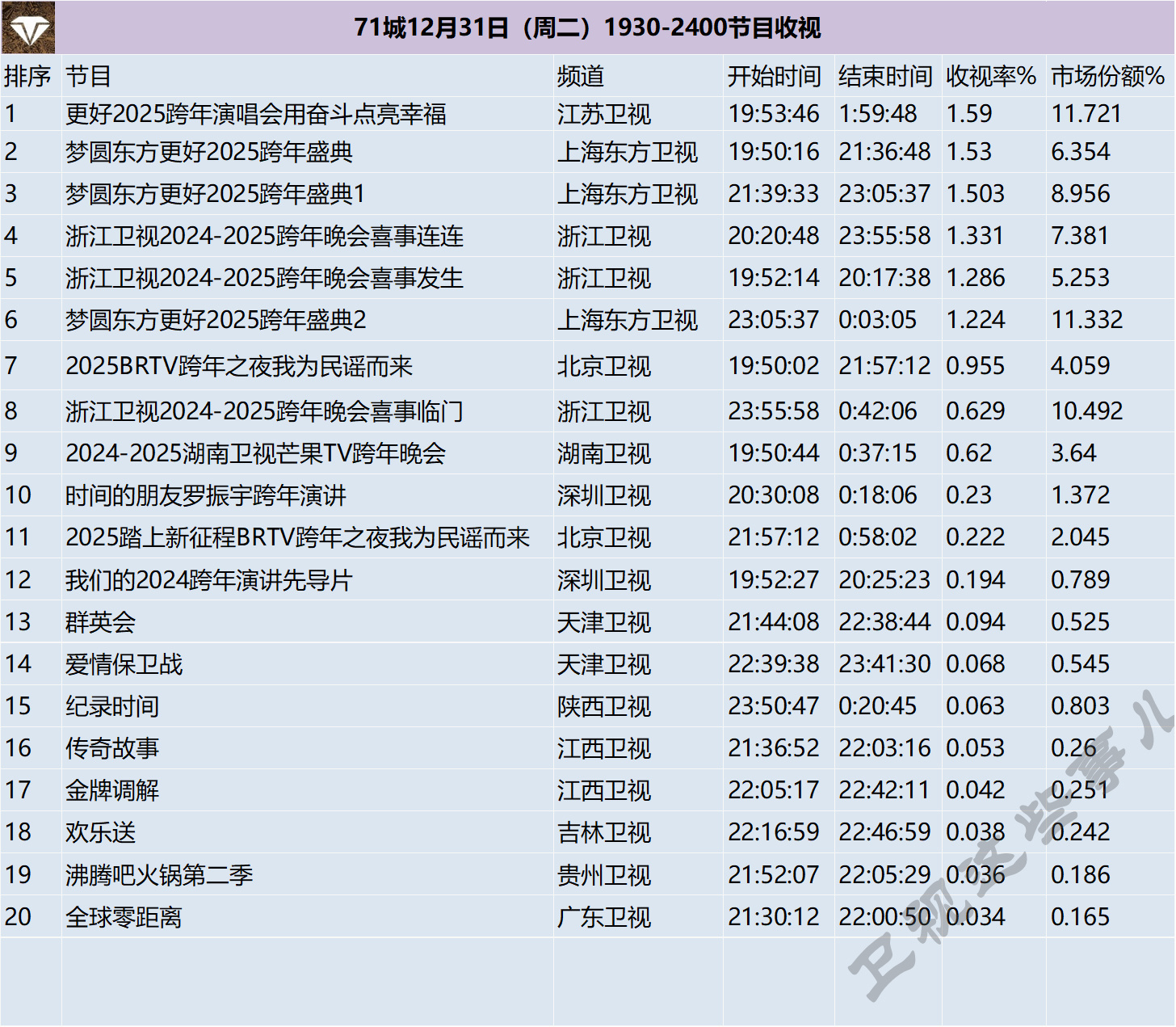The height and width of the screenshot is (1027, 1176).
Task: Select program '2024-2025湖南卫视芒果TV跨年晚会'
Action: pyautogui.click(x=255, y=453)
